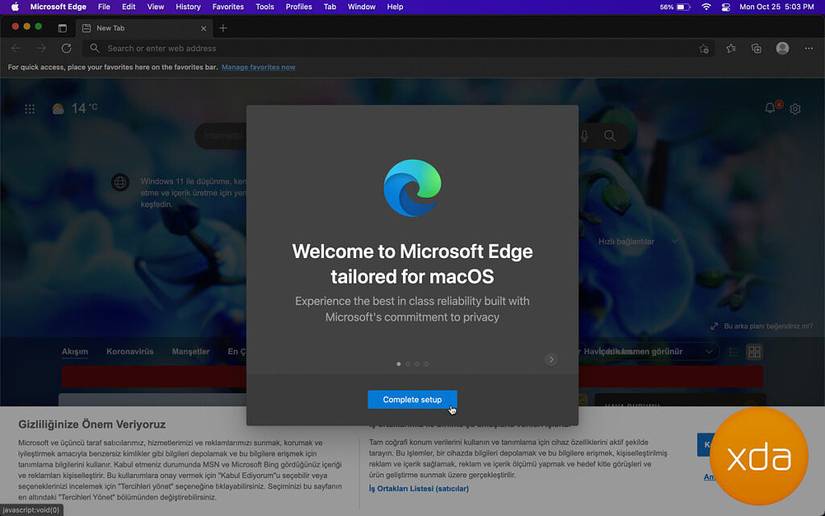
Task: Open the Collections icon
Action: (756, 48)
